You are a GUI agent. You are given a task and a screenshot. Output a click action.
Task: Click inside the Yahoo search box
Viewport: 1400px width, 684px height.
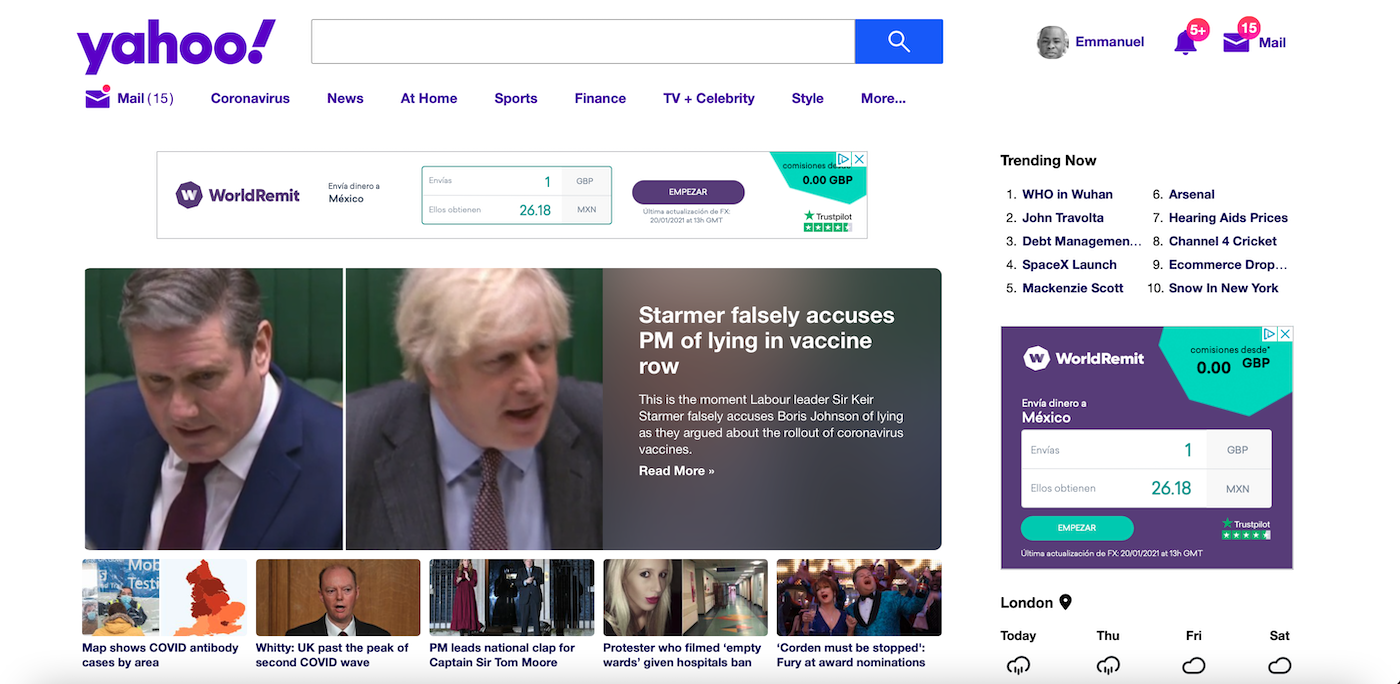(x=583, y=41)
